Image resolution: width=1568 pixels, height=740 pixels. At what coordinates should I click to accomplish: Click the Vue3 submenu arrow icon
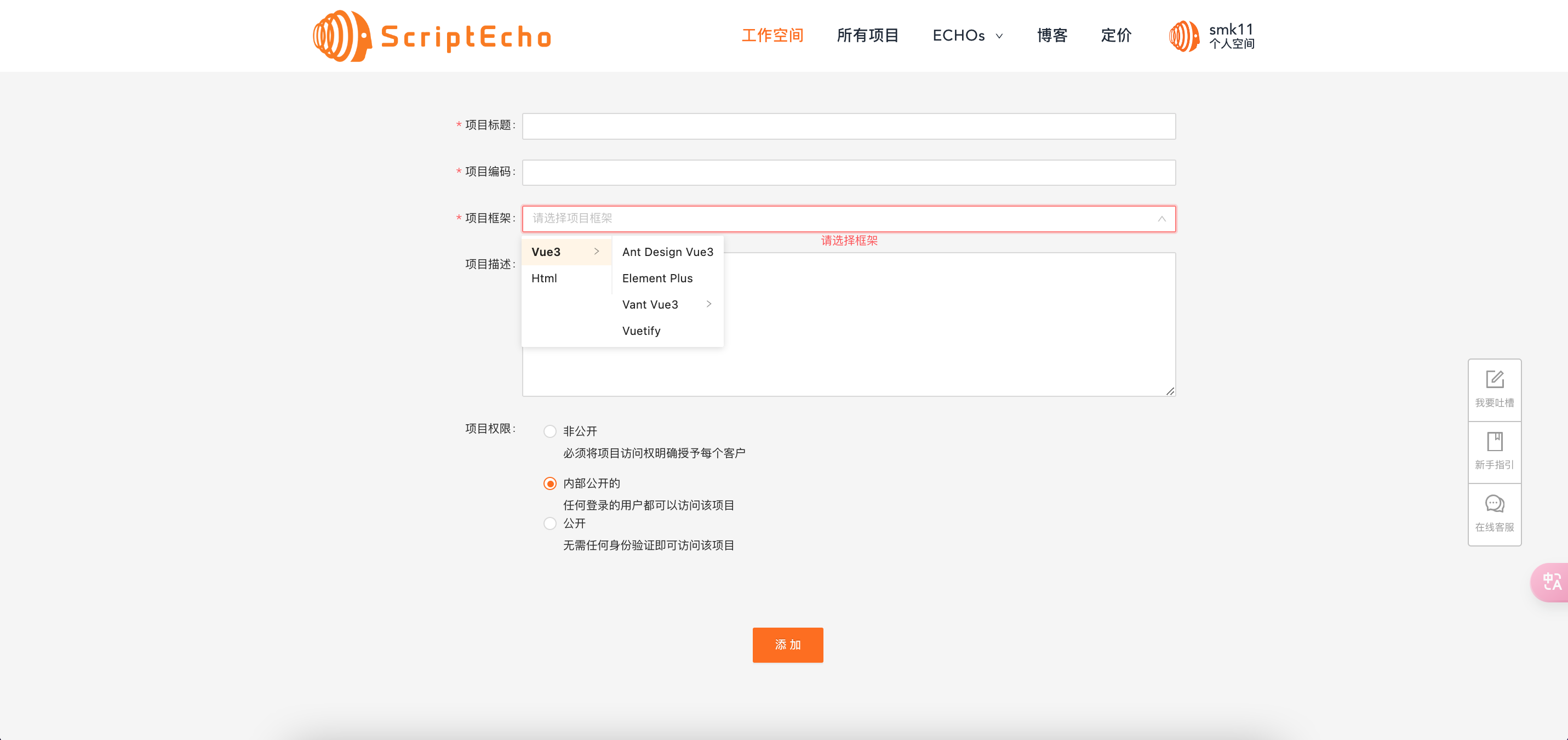tap(597, 252)
